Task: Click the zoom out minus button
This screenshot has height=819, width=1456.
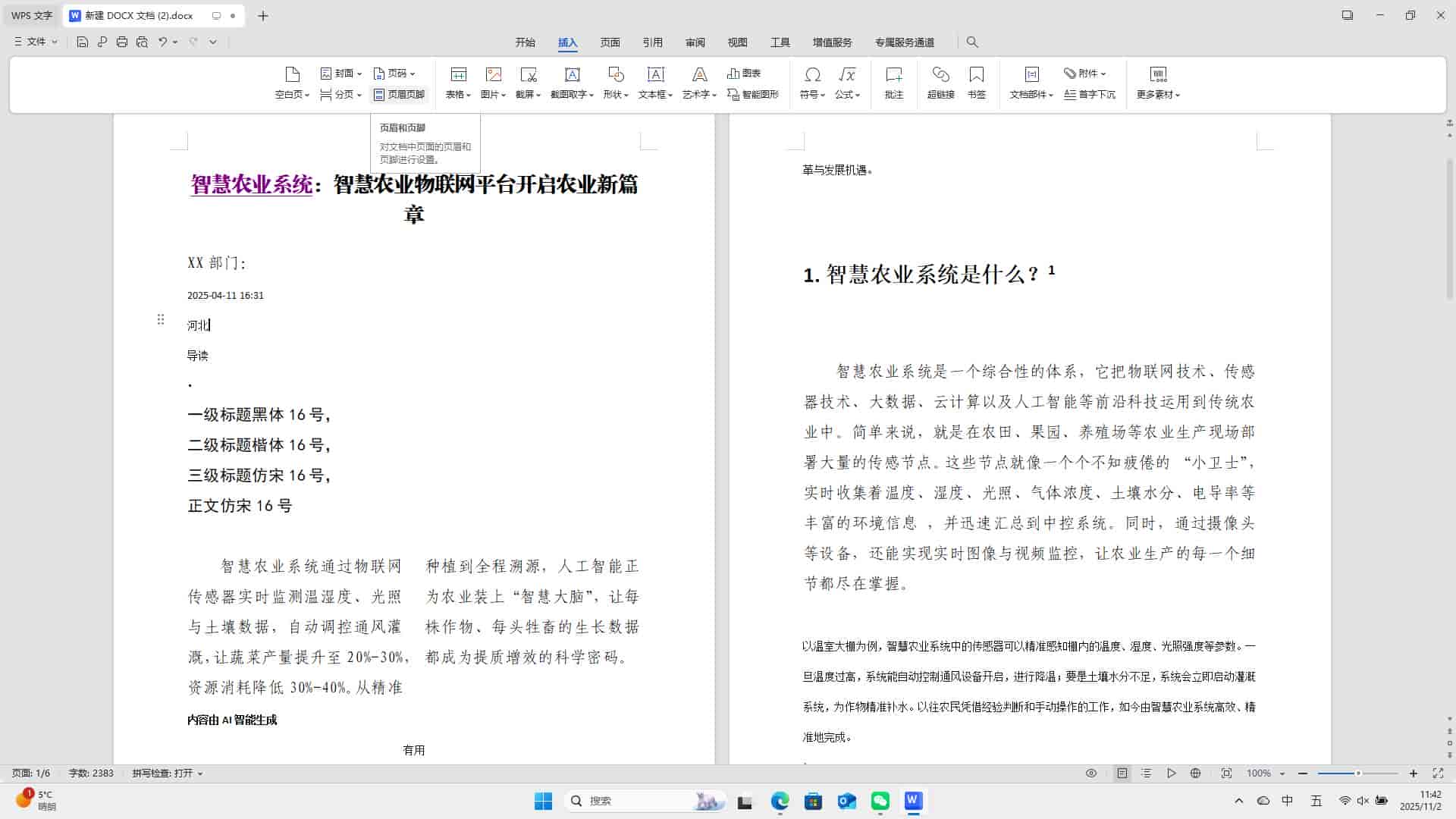Action: pos(1303,773)
